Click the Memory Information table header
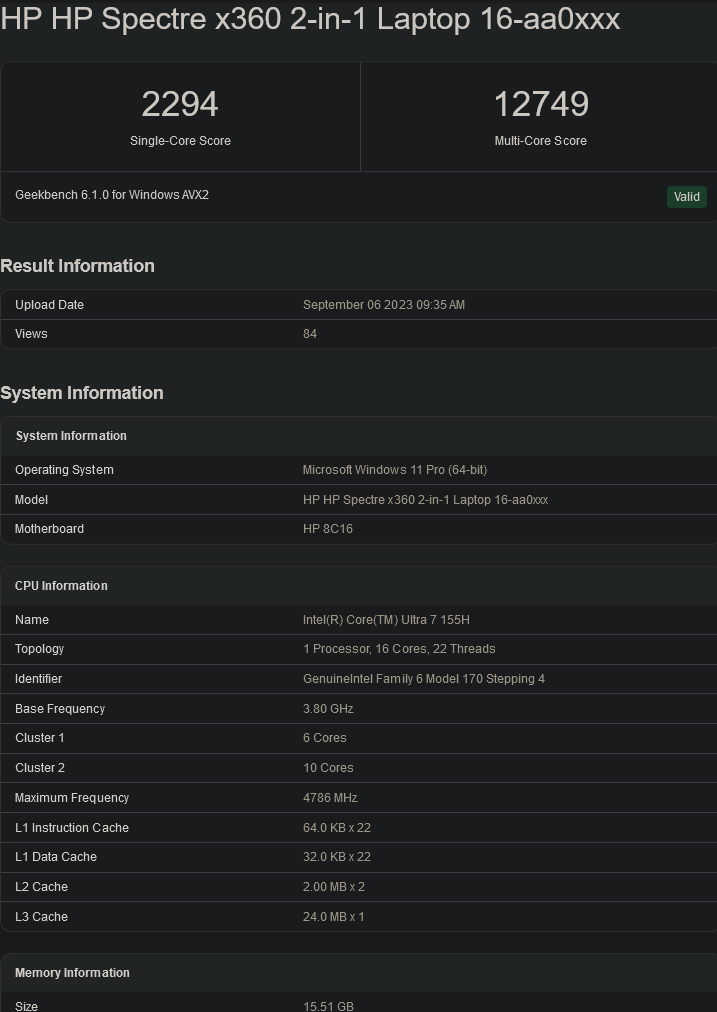 point(72,973)
